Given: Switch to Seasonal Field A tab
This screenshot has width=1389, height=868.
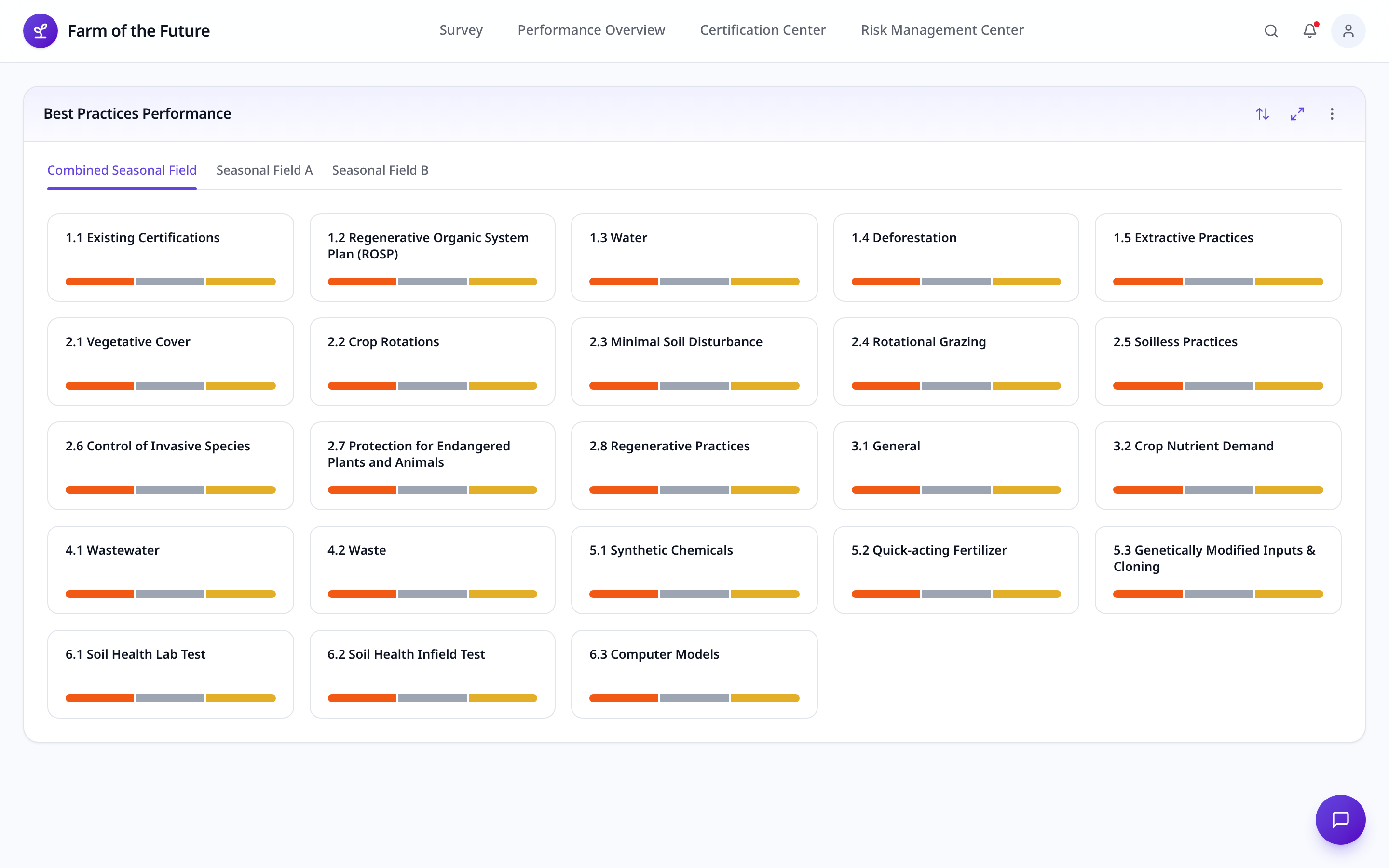Looking at the screenshot, I should tap(264, 170).
